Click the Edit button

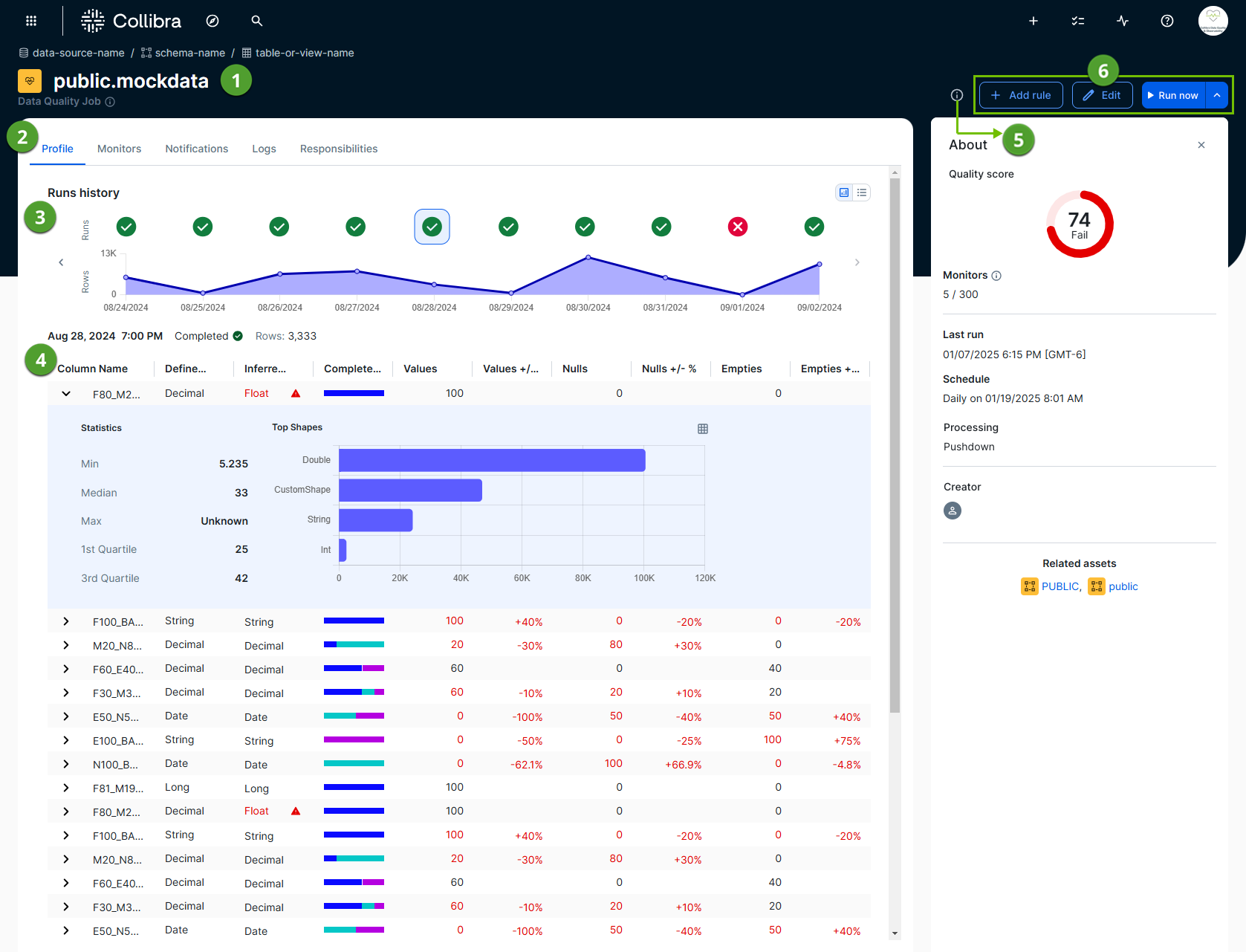coord(1102,95)
